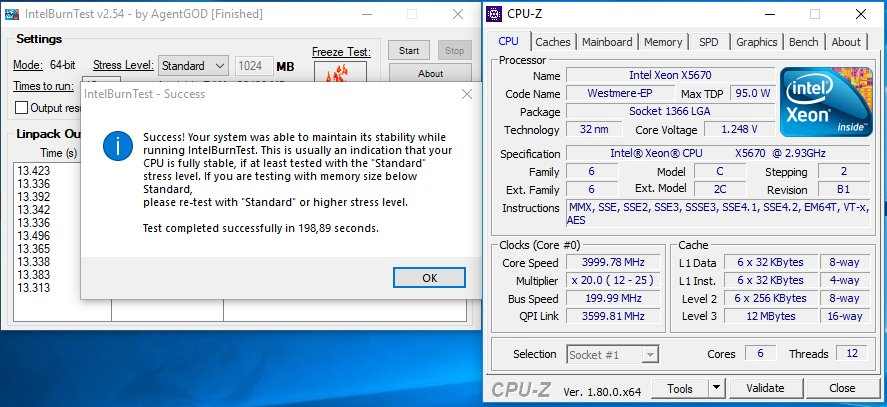Select the Graphics tab
Image resolution: width=887 pixels, height=407 pixels.
point(756,42)
